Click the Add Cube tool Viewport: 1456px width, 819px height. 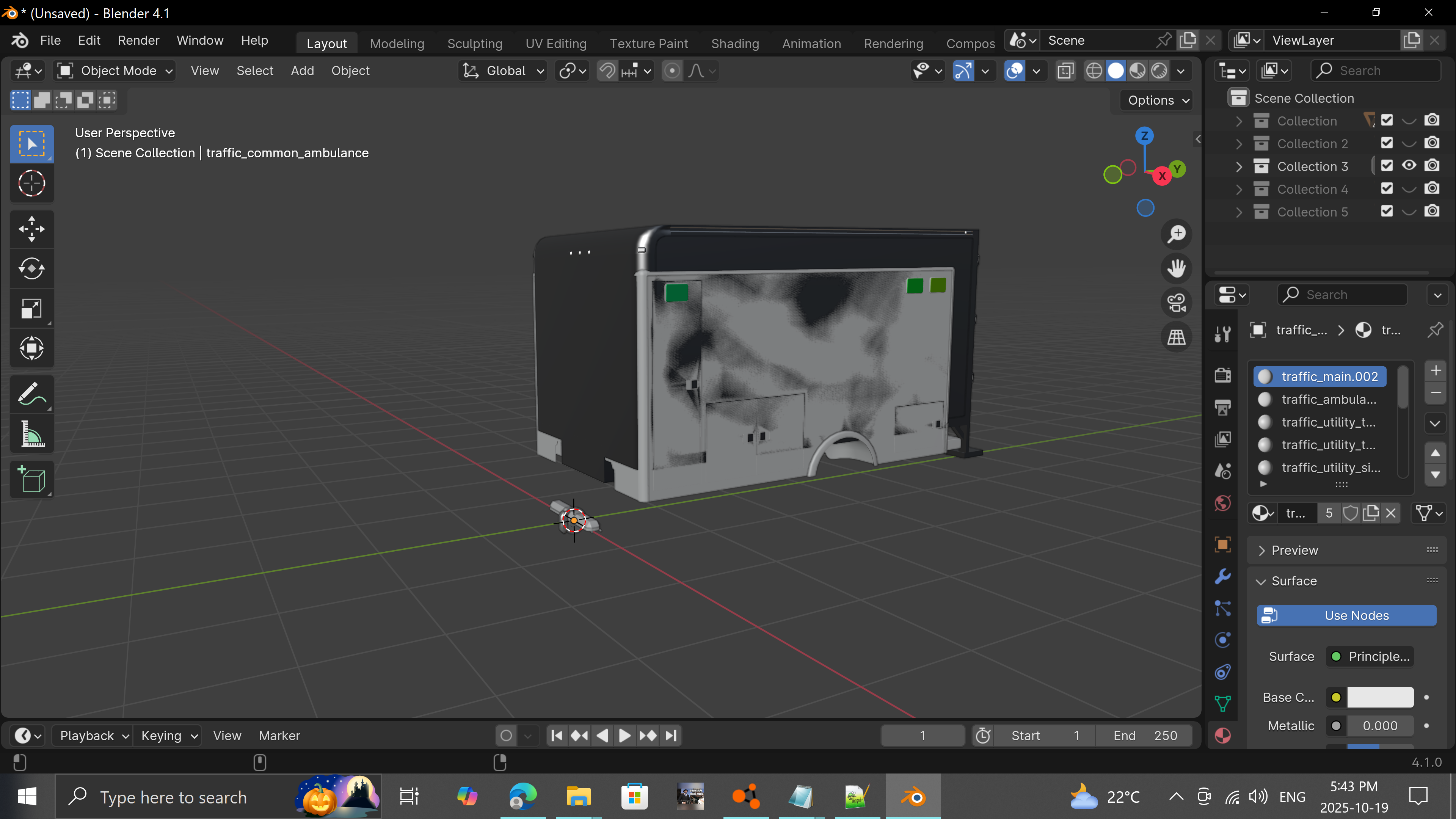click(x=31, y=480)
